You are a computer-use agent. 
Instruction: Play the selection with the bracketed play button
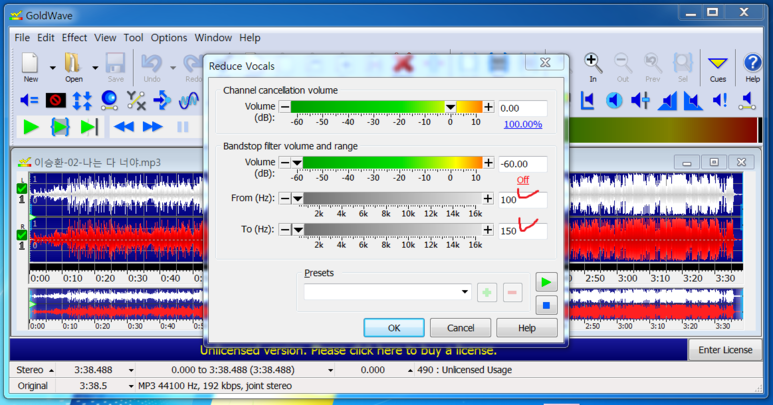tap(60, 127)
